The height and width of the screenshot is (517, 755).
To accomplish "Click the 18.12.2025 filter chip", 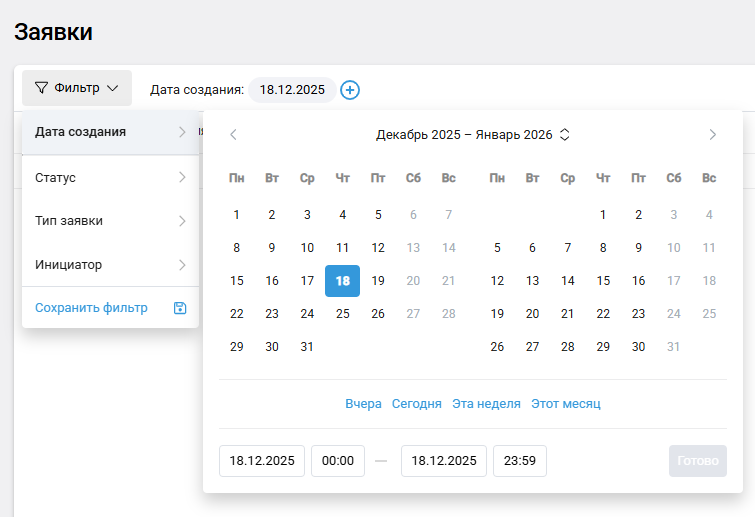I will click(x=292, y=90).
